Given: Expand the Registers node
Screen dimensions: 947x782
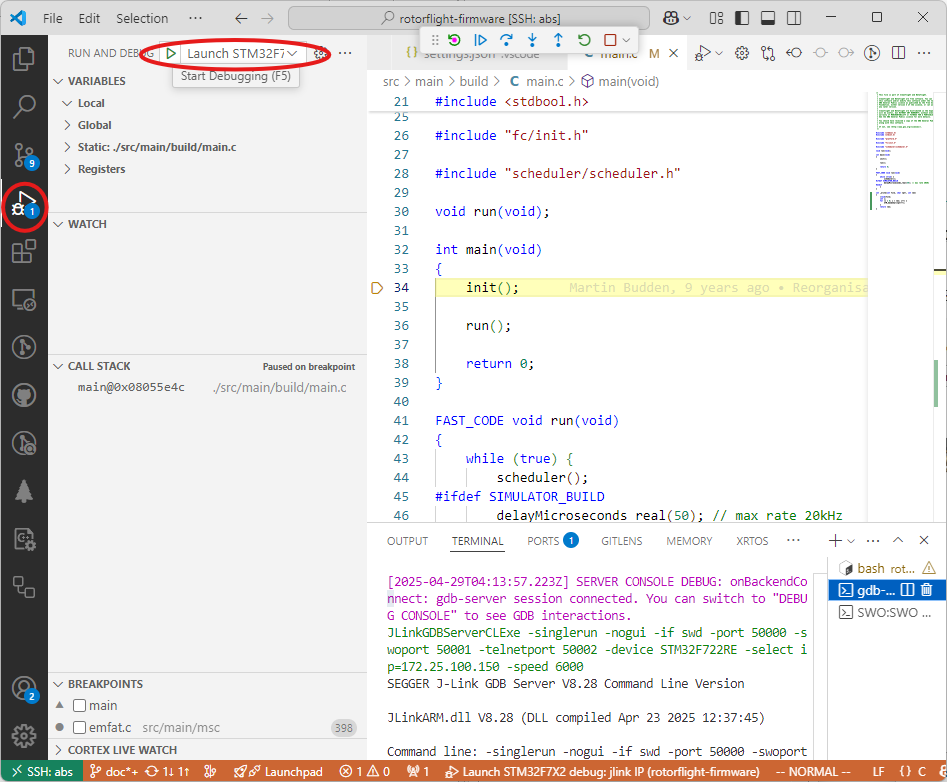Looking at the screenshot, I should point(68,169).
